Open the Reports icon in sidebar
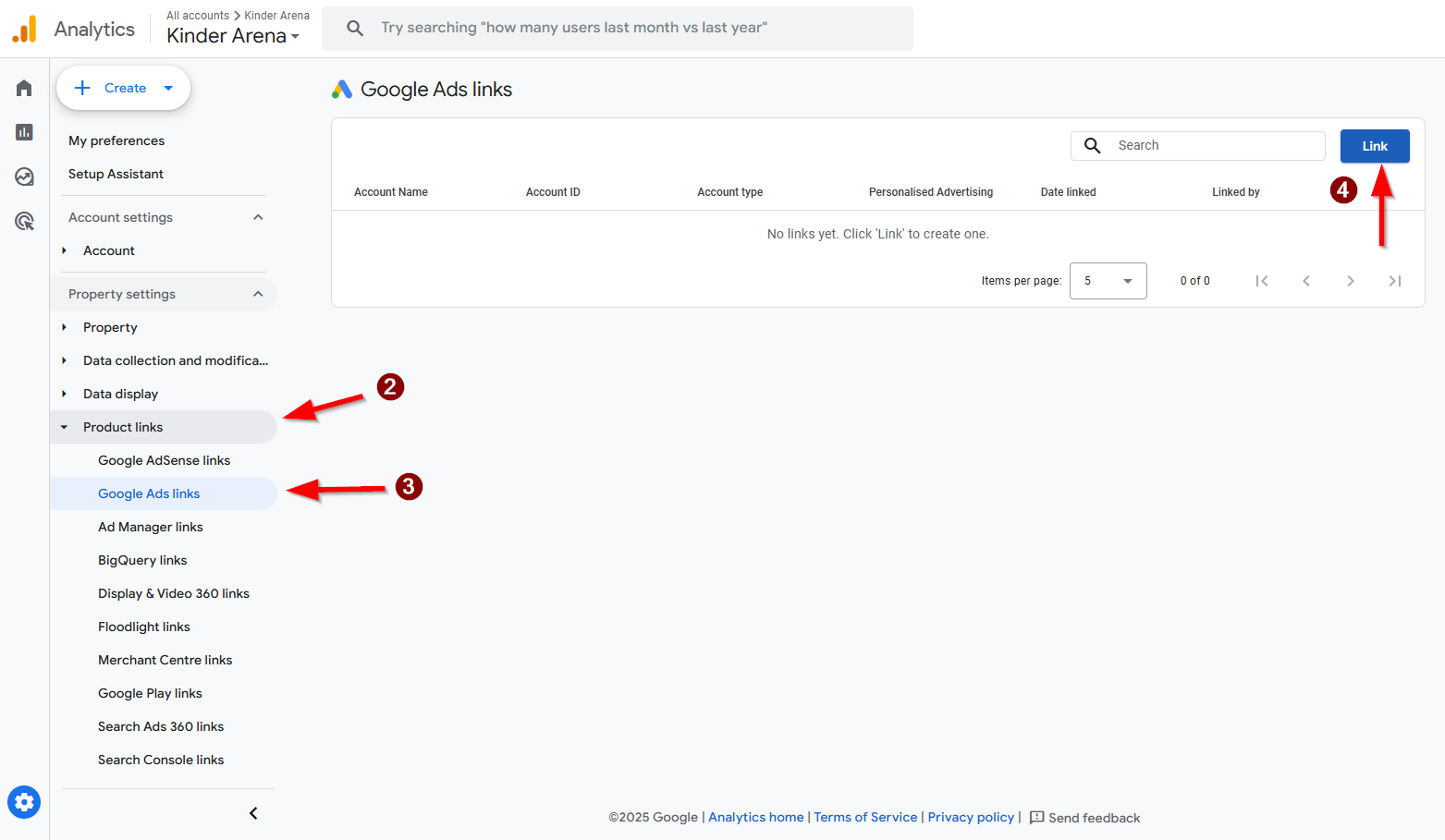Viewport: 1445px width, 840px height. (24, 132)
